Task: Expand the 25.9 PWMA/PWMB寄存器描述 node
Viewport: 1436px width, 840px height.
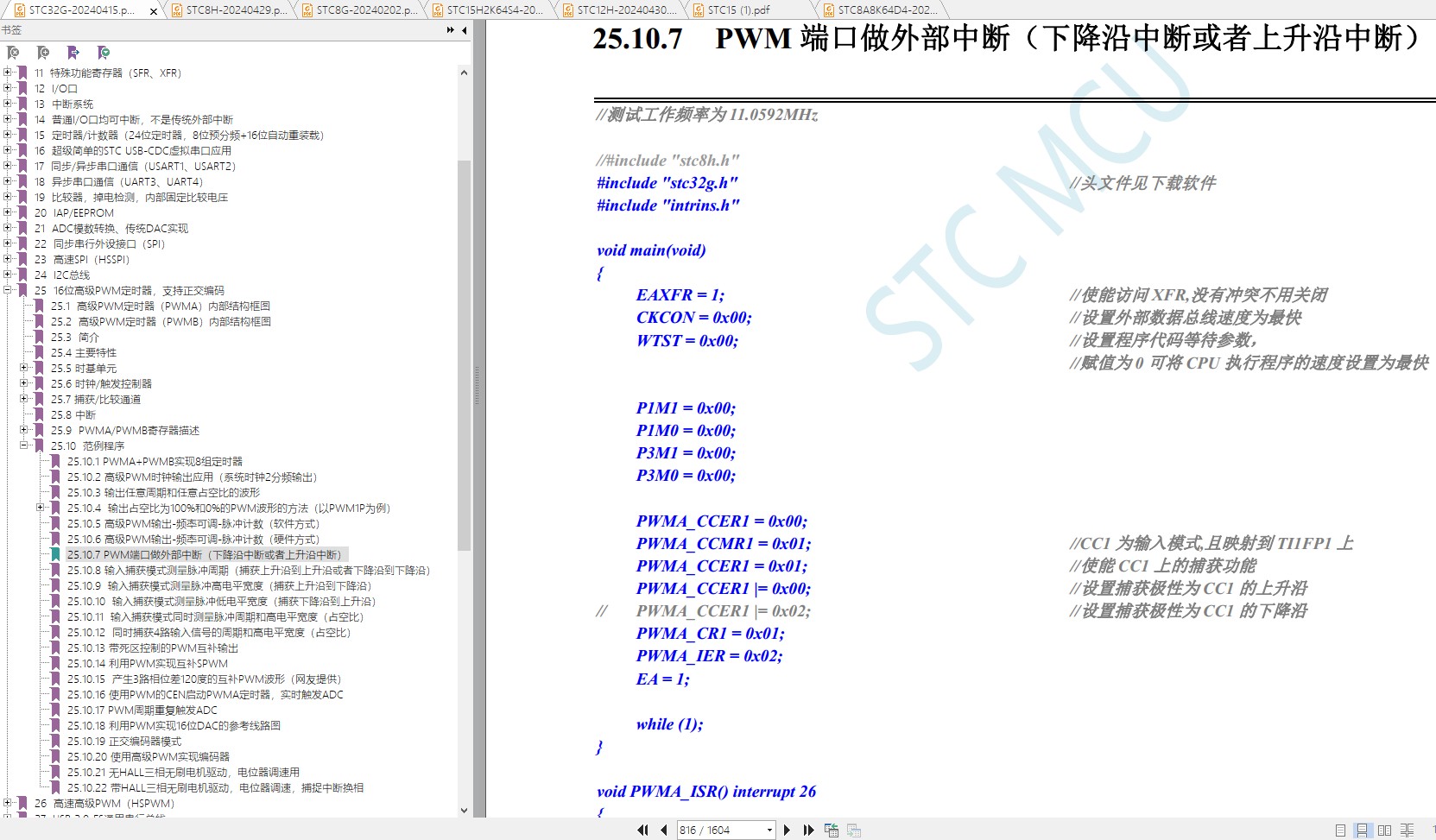Action: [24, 430]
